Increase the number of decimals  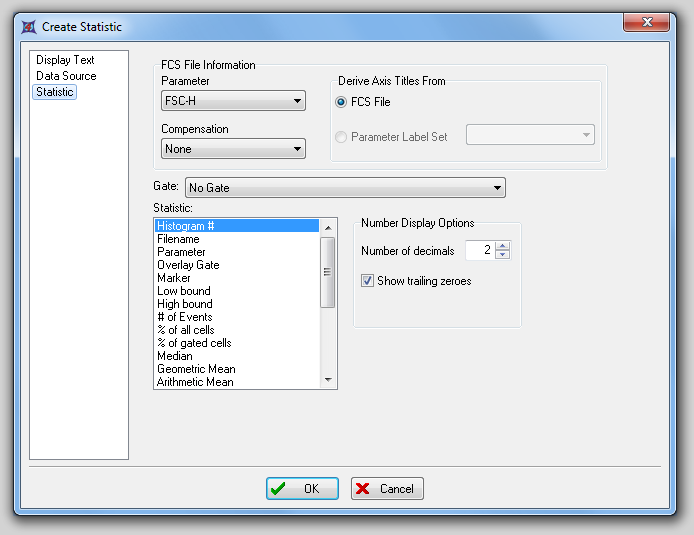pos(502,246)
